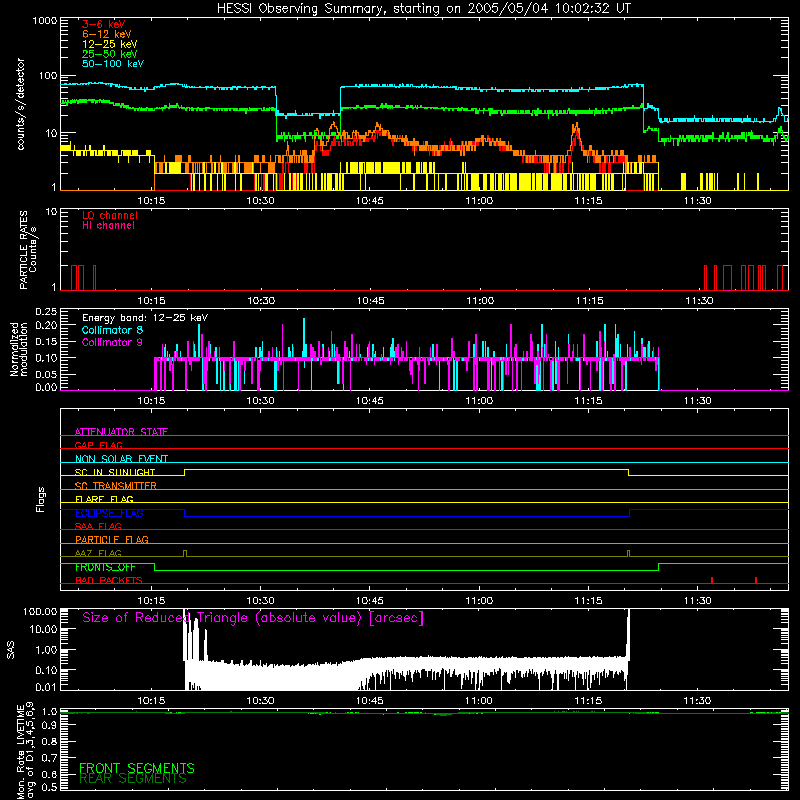Click the FRONTS_OFF rising step near 11:25
This screenshot has width=800, height=800.
tap(659, 567)
